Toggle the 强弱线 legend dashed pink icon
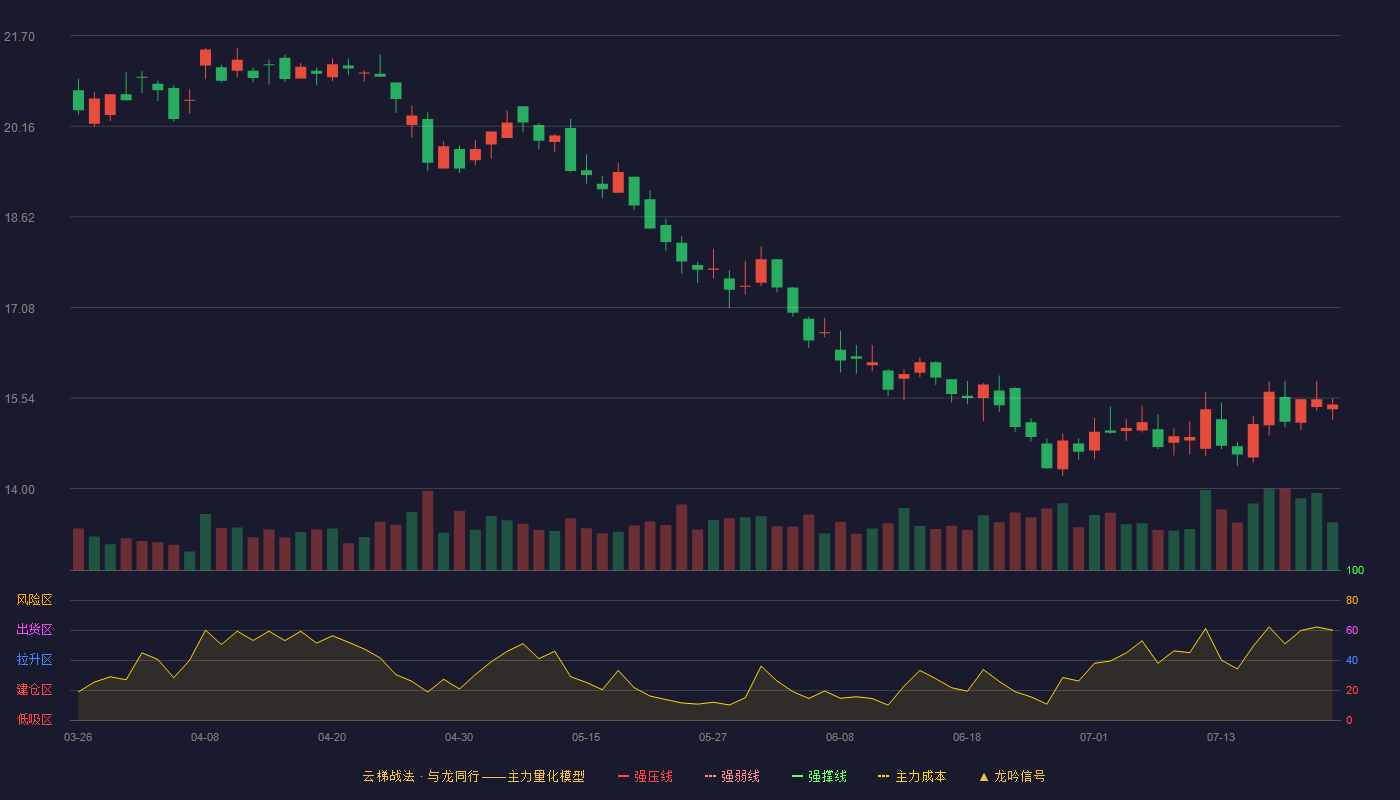This screenshot has height=800, width=1400. point(710,776)
